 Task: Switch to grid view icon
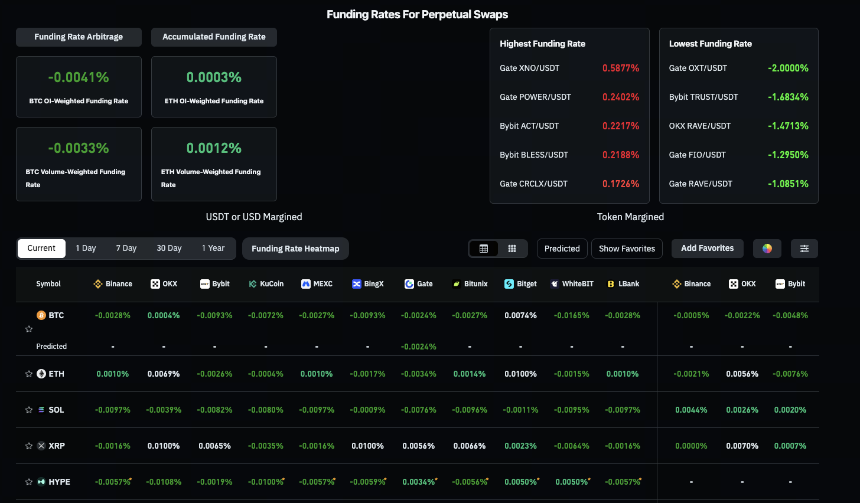point(512,248)
